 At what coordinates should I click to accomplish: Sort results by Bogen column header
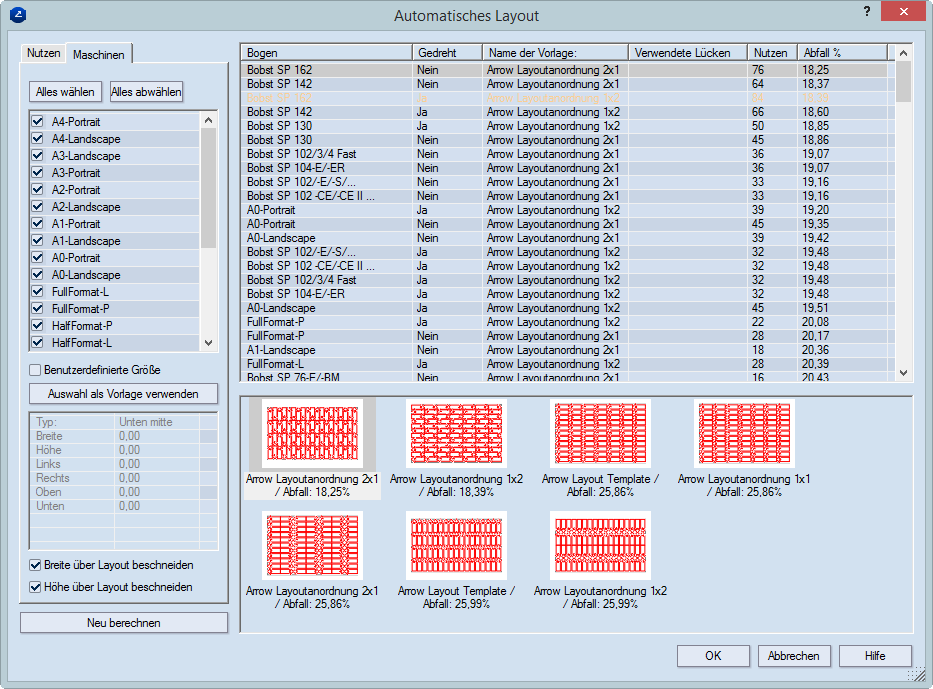(x=326, y=52)
